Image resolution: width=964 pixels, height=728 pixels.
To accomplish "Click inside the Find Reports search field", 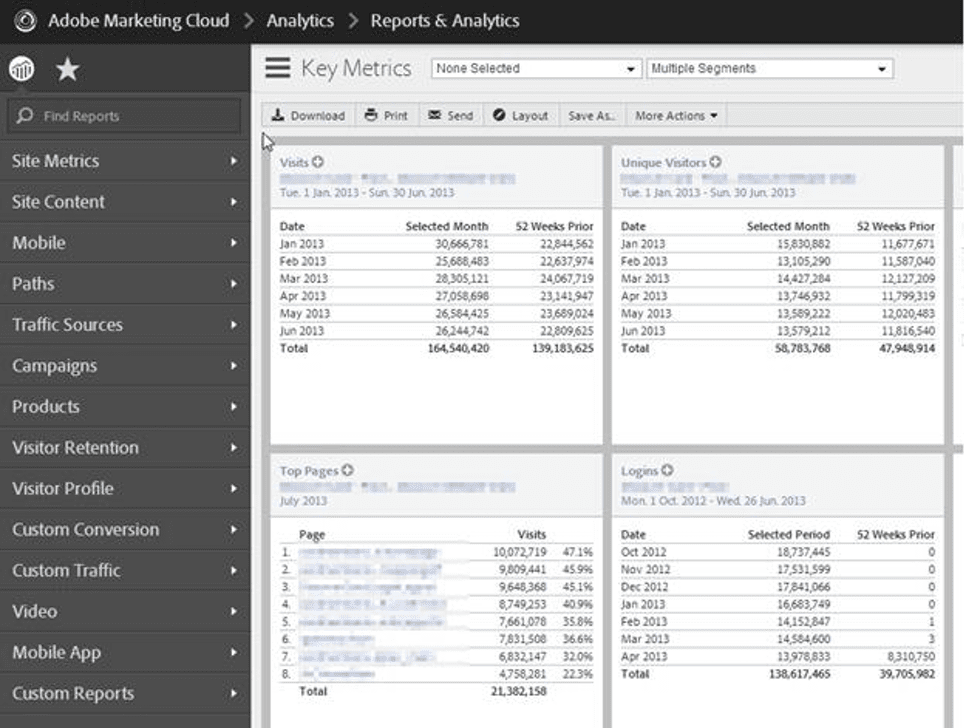I will [x=125, y=115].
